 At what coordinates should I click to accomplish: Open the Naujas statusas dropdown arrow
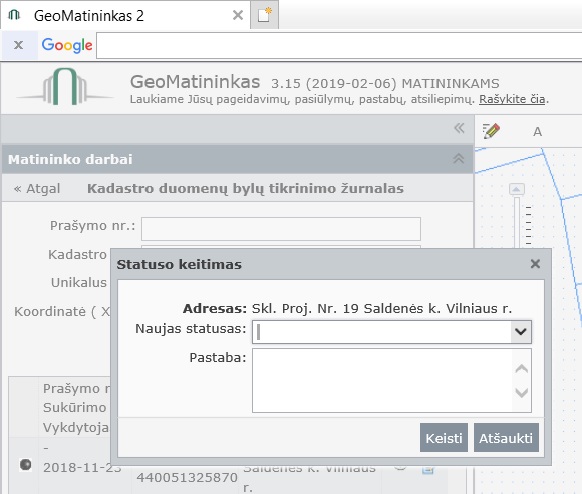click(521, 331)
